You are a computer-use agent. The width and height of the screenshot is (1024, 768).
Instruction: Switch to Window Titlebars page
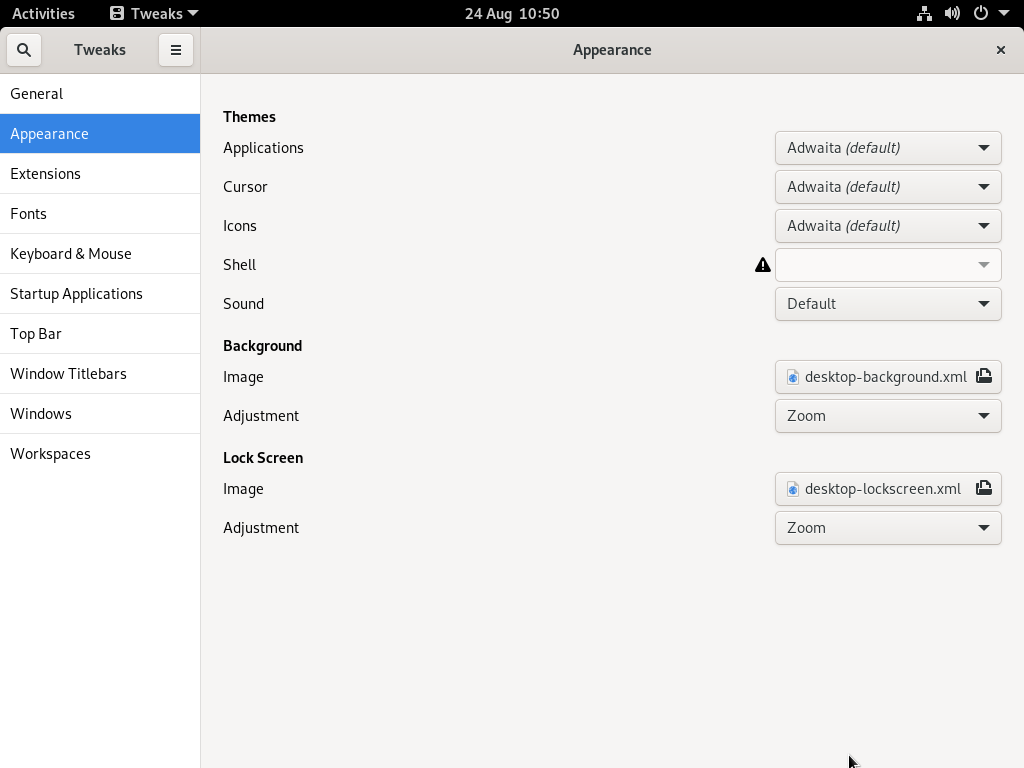[100, 374]
